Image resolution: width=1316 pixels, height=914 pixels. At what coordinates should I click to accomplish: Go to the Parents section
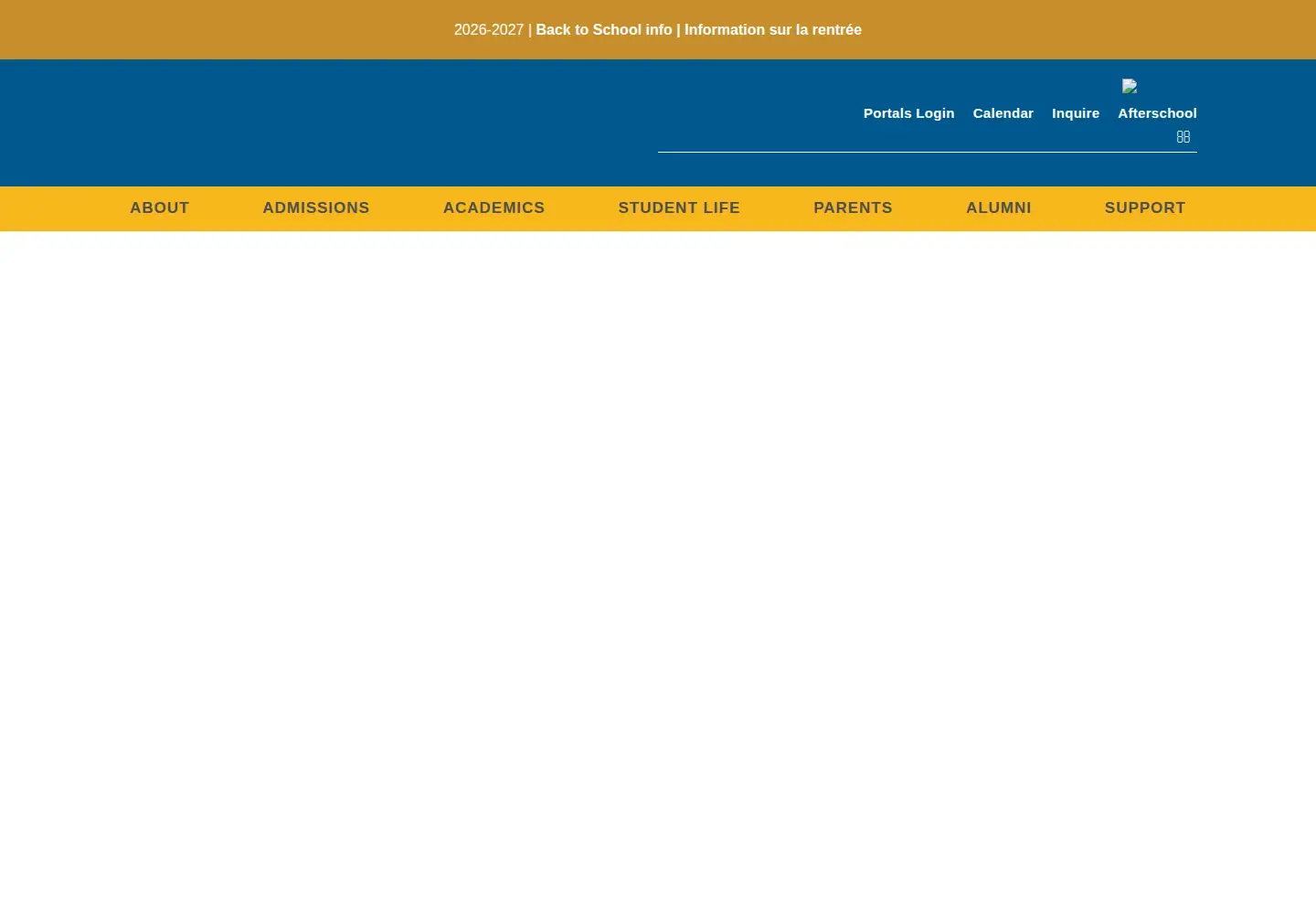(x=853, y=208)
